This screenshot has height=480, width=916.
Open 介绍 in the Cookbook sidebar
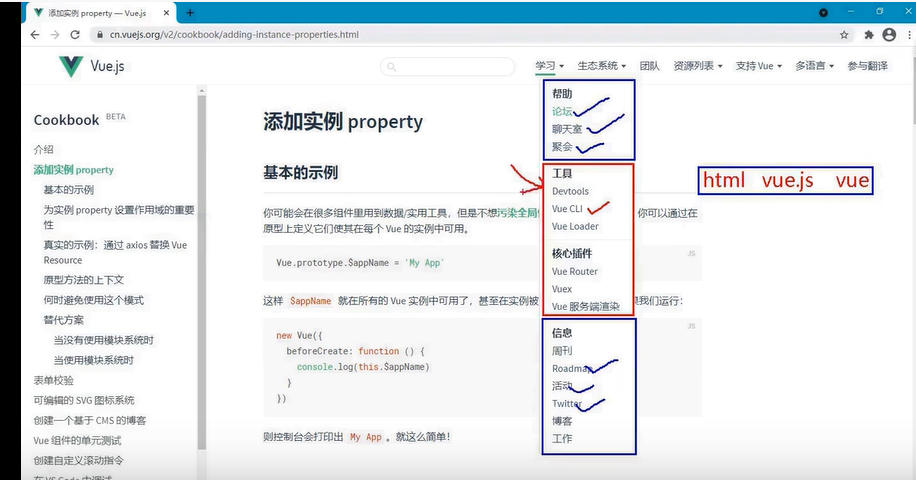click(x=44, y=149)
